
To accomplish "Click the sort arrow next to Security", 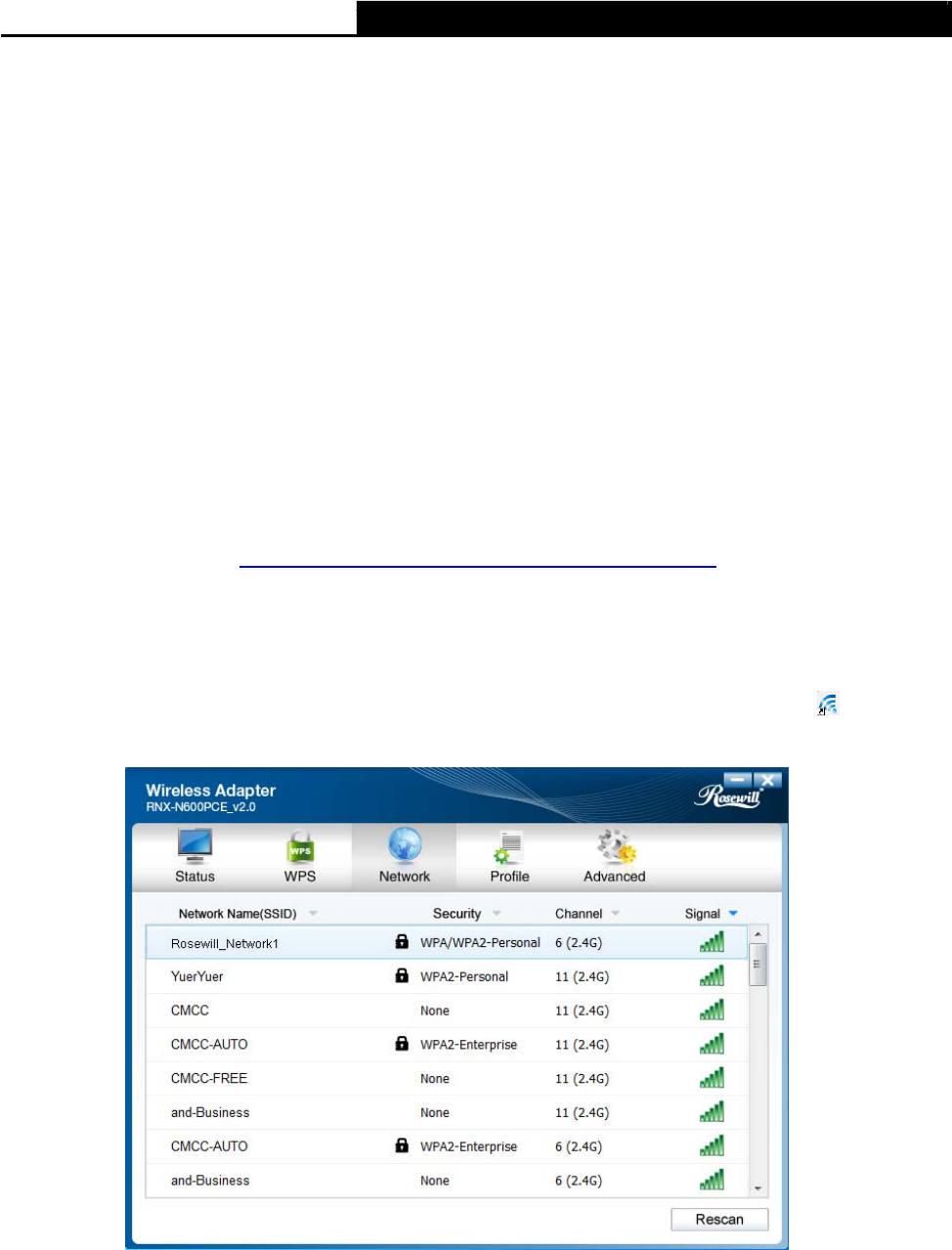I will pos(497,914).
